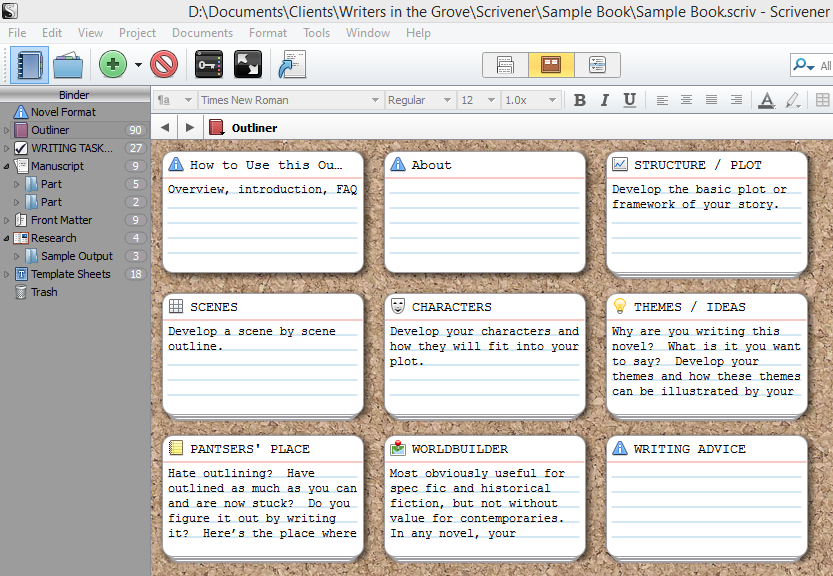Switch to Outliner view mode

pos(597,66)
